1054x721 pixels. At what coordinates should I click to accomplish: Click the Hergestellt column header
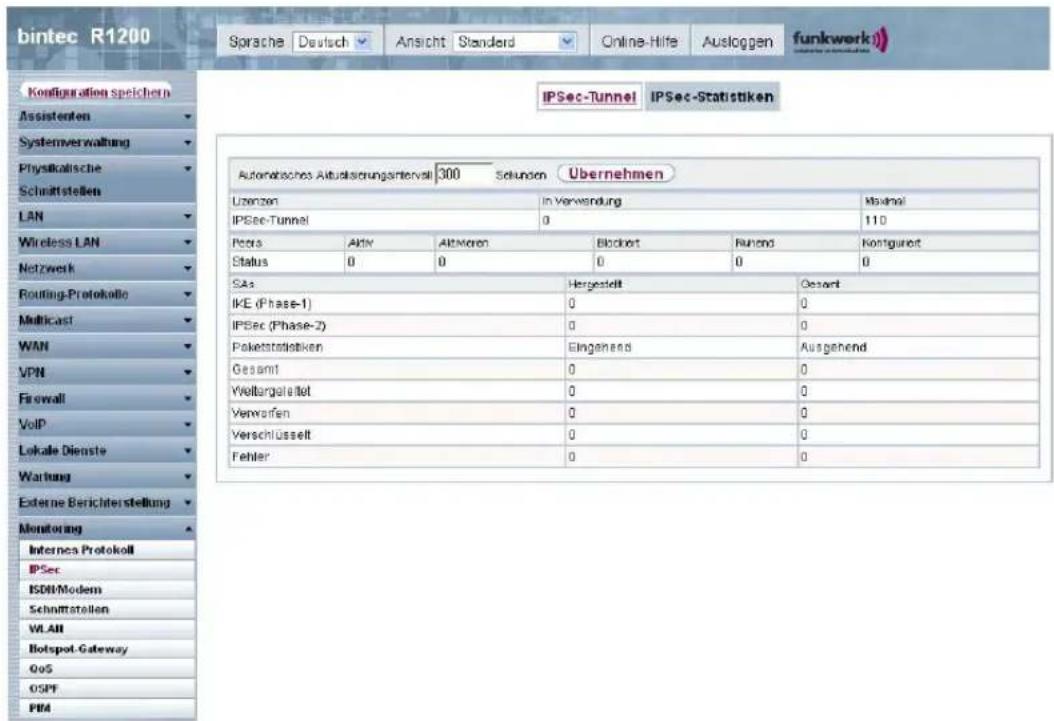coord(595,284)
